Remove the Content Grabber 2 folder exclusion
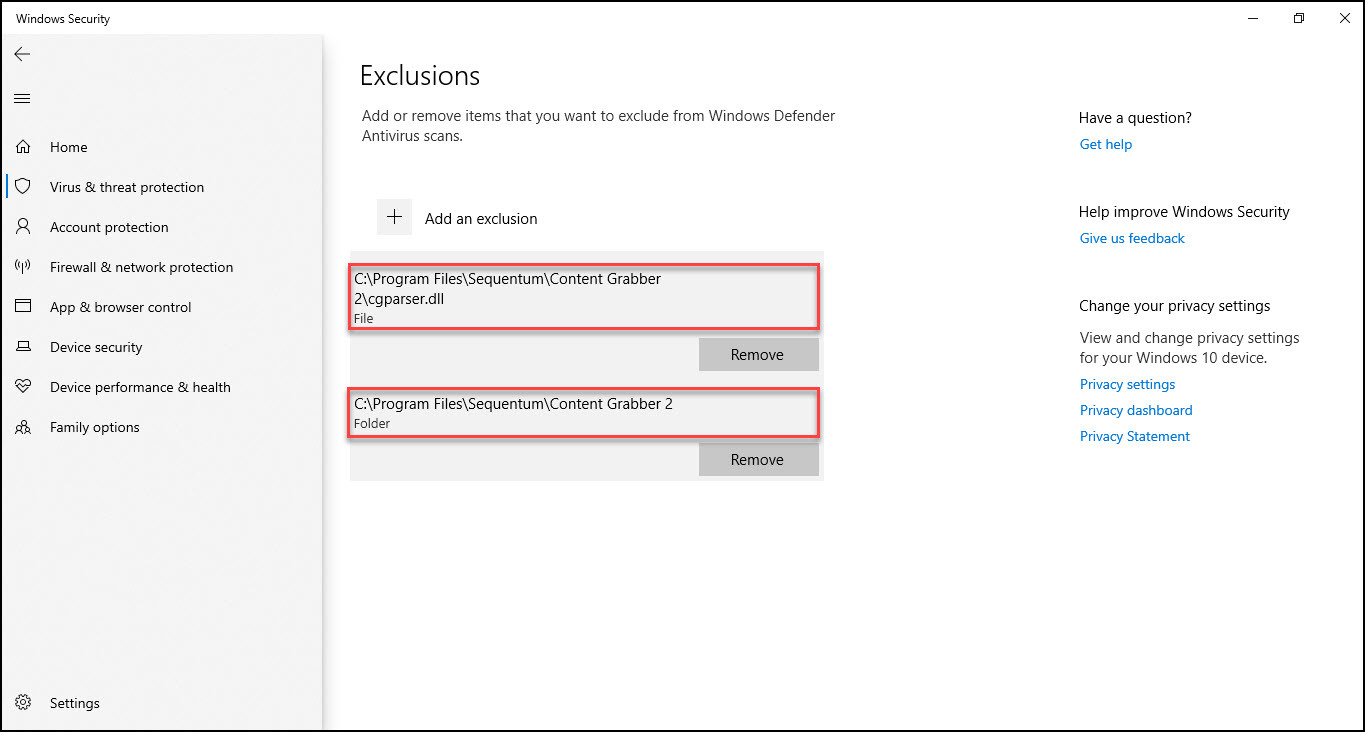 coord(758,459)
